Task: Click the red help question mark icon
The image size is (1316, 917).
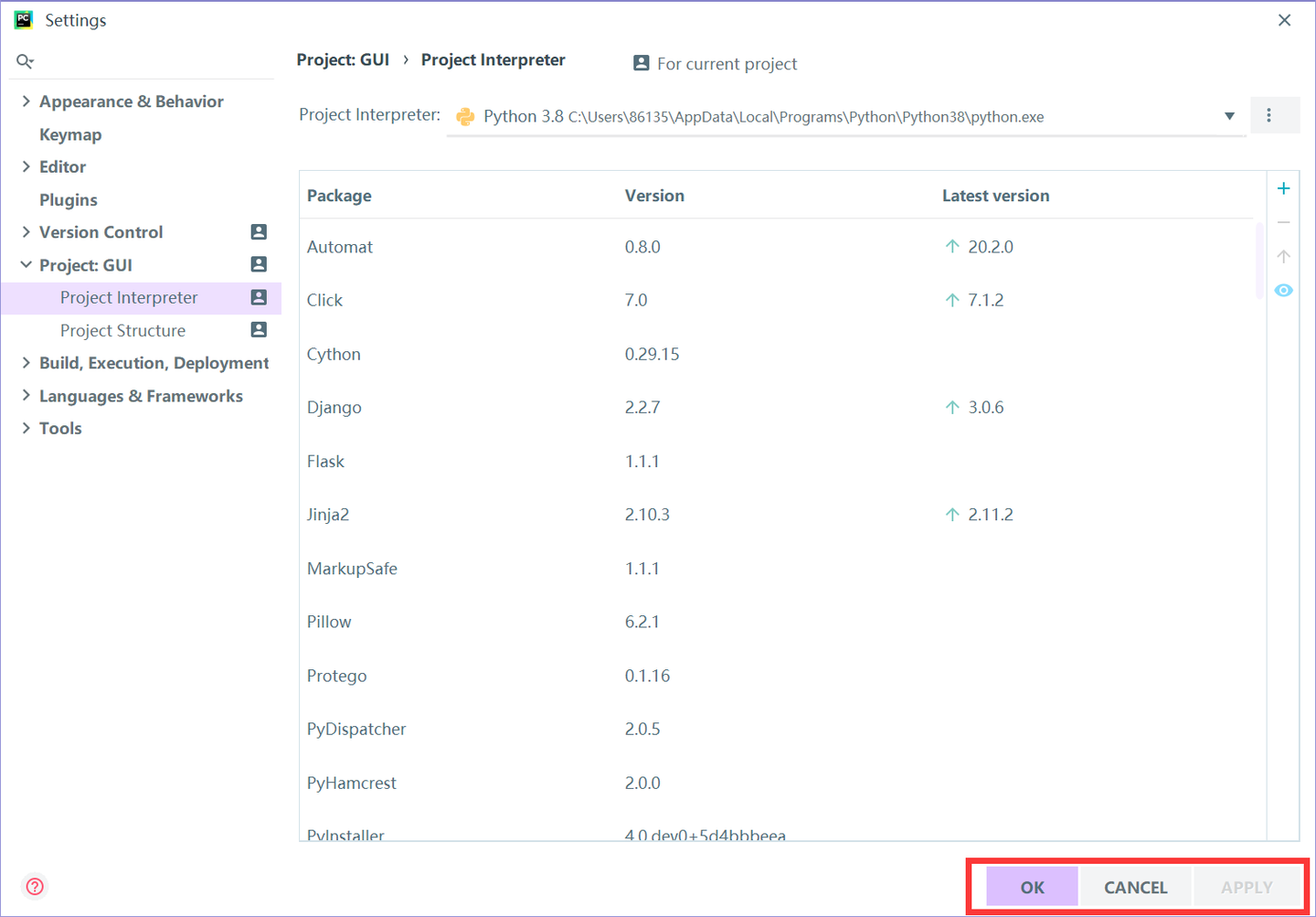Action: [x=35, y=886]
